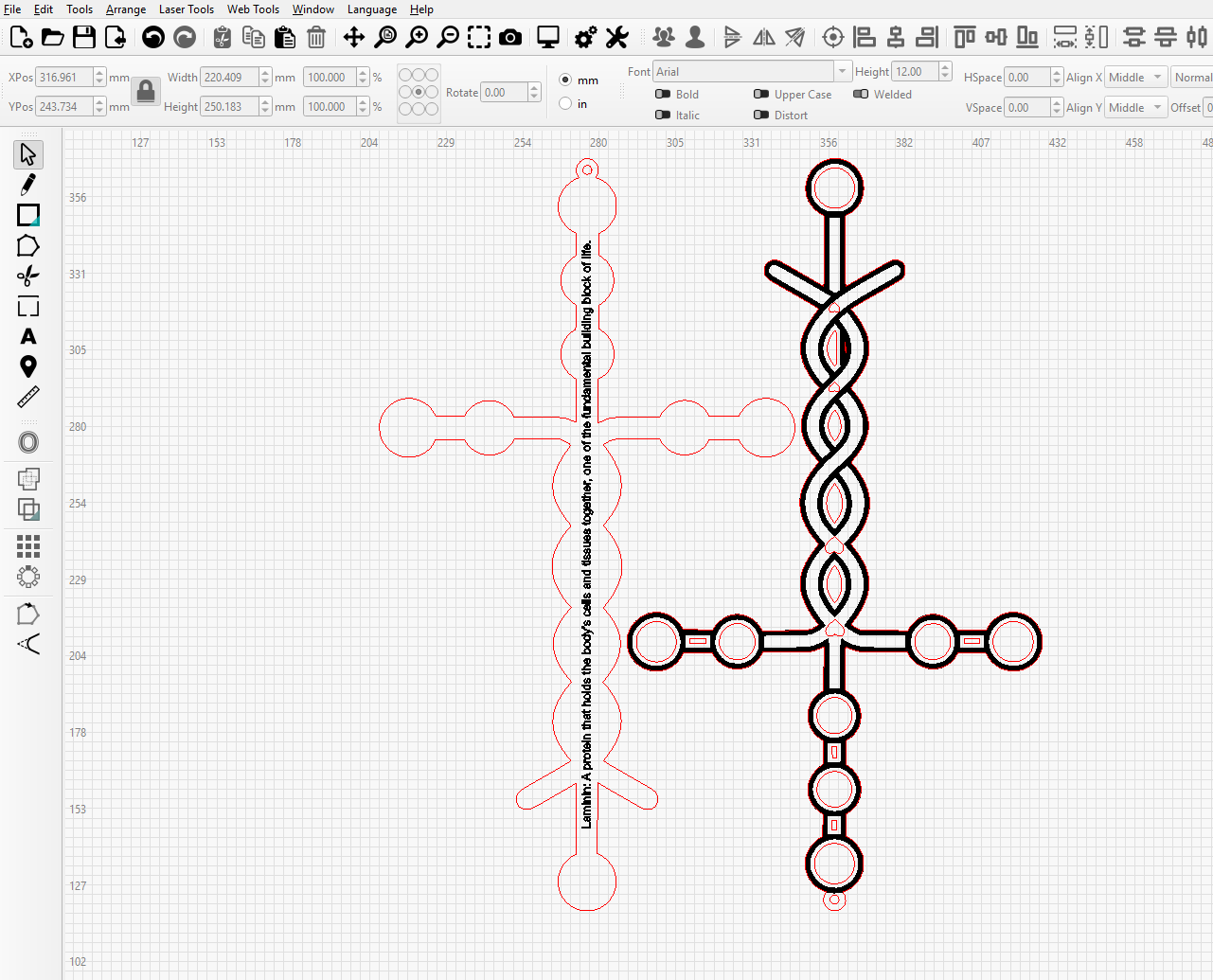Open the Font dropdown showing Arial
Viewport: 1213px width, 980px height.
tap(752, 72)
